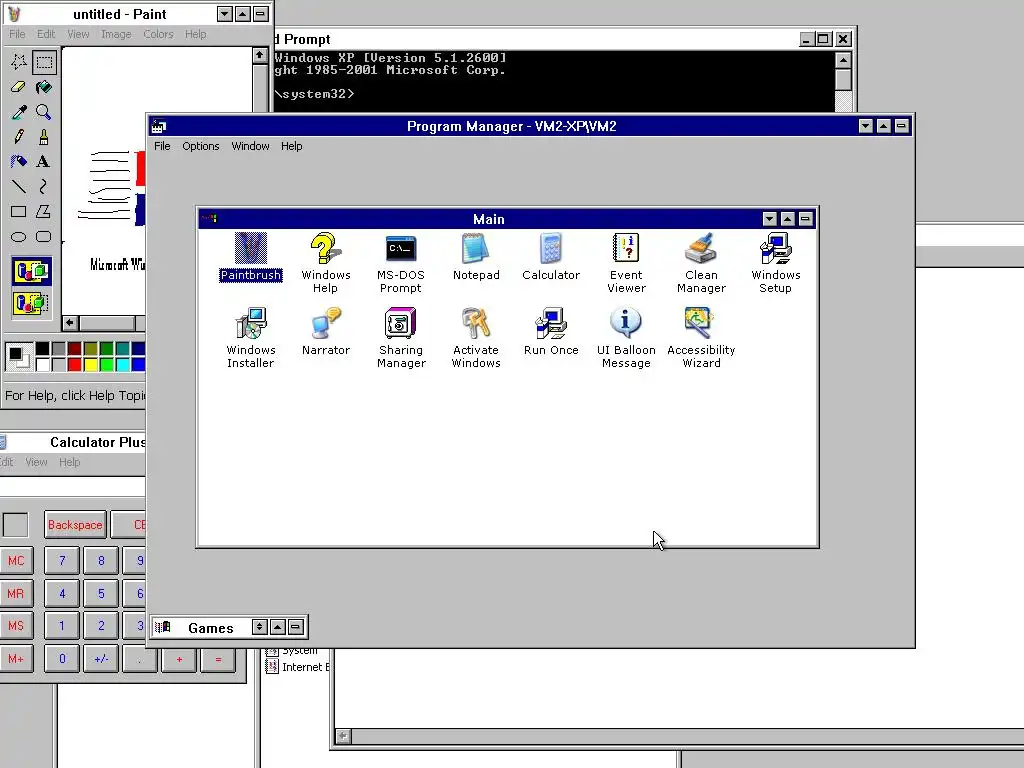
Task: Select the Internet item in the background list
Action: pos(298,667)
